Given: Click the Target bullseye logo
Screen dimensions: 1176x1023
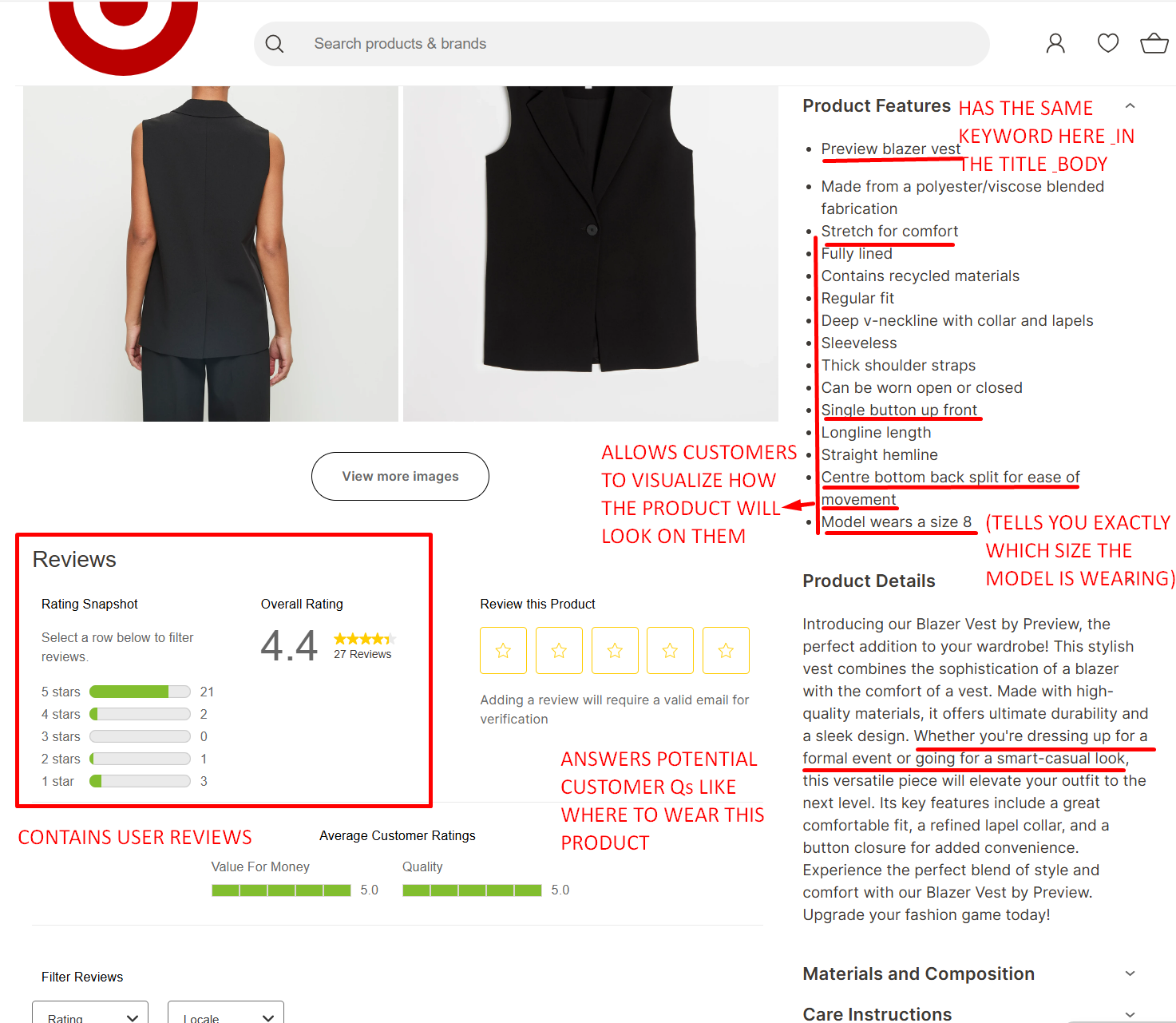Looking at the screenshot, I should point(123,37).
